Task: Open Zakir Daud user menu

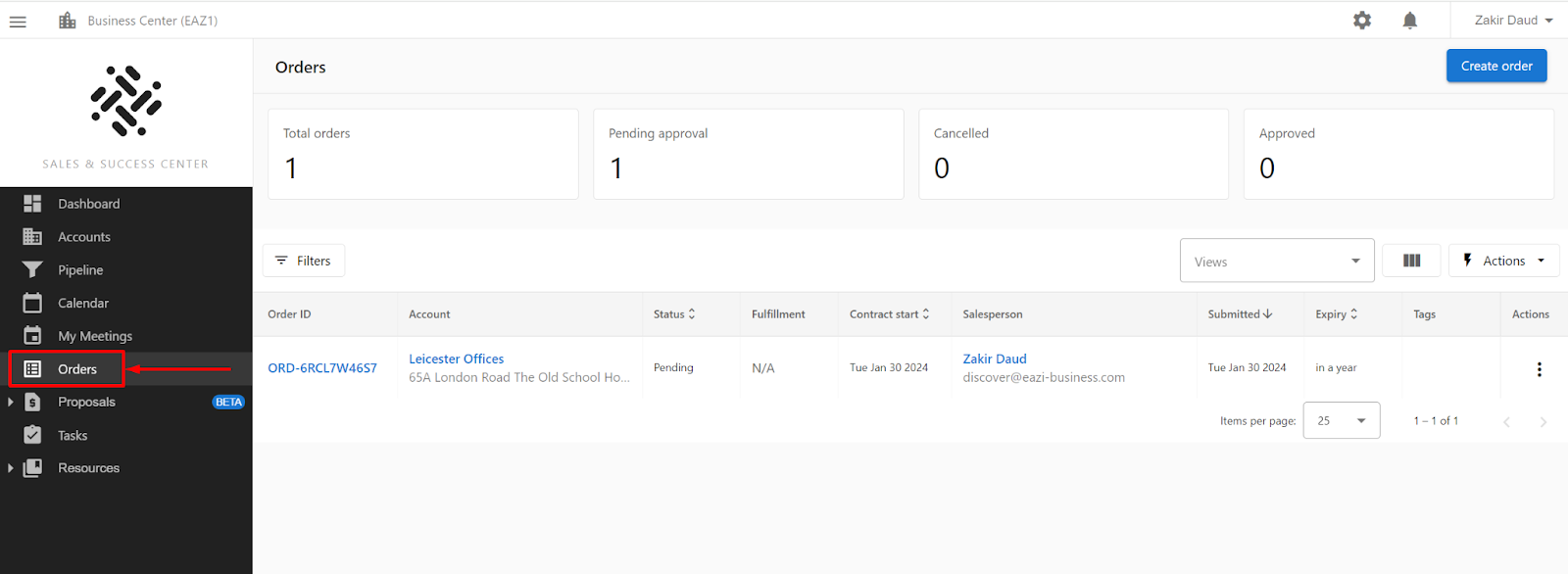Action: click(1513, 21)
